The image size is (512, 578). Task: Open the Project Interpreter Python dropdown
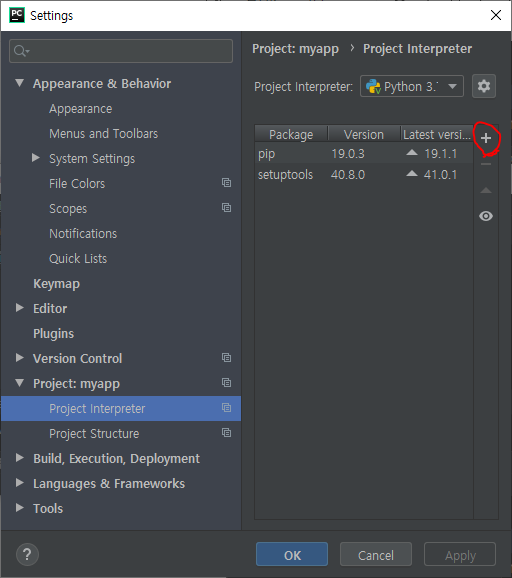tap(412, 86)
